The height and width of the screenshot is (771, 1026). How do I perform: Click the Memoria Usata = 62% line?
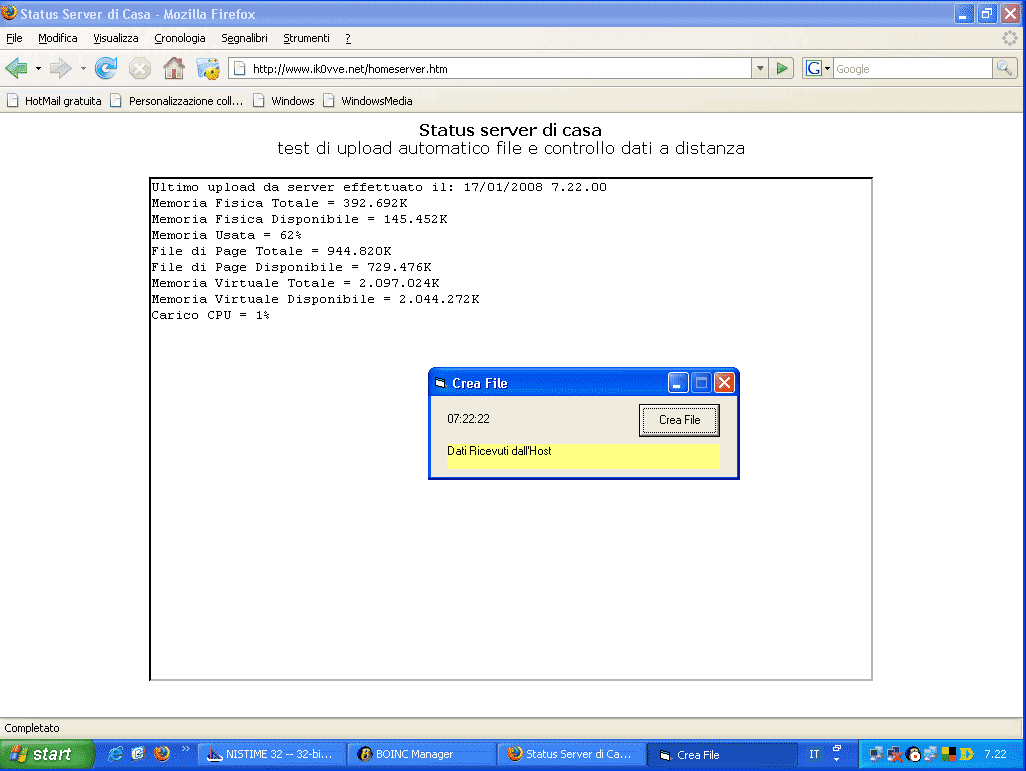click(x=226, y=236)
